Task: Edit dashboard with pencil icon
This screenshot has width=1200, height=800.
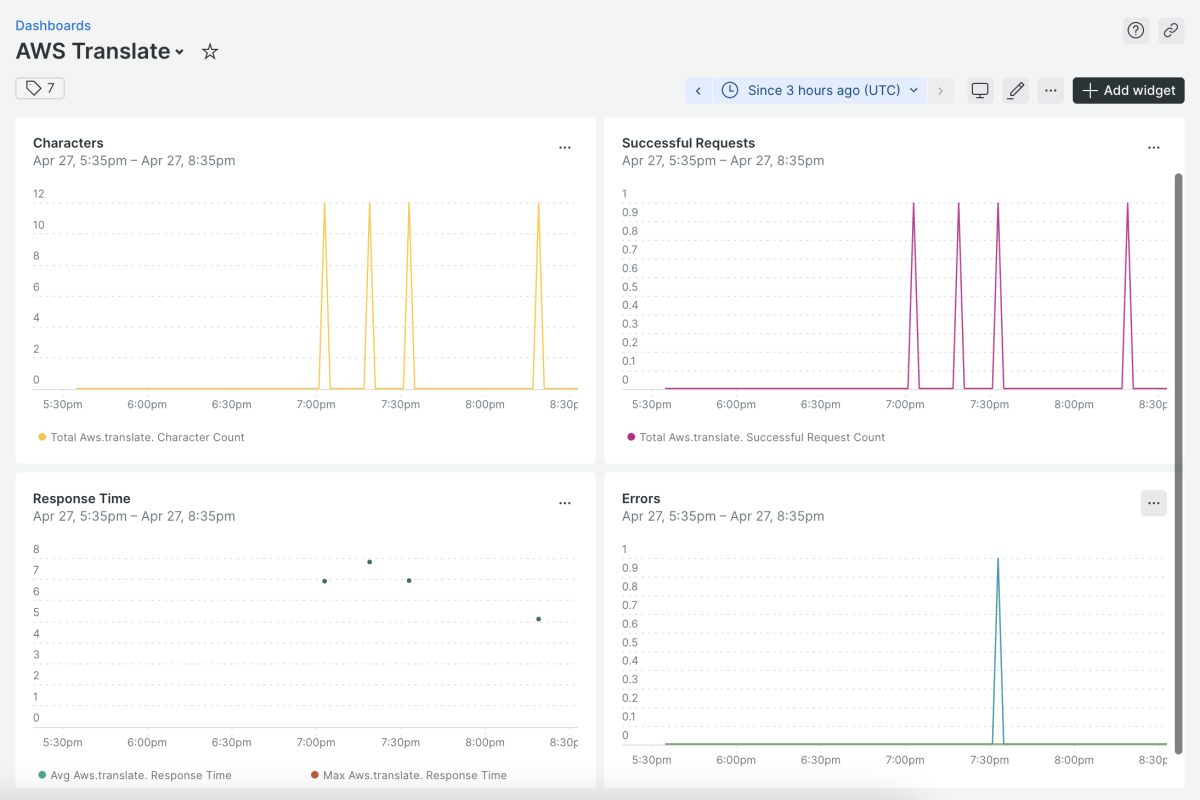Action: pyautogui.click(x=1016, y=90)
